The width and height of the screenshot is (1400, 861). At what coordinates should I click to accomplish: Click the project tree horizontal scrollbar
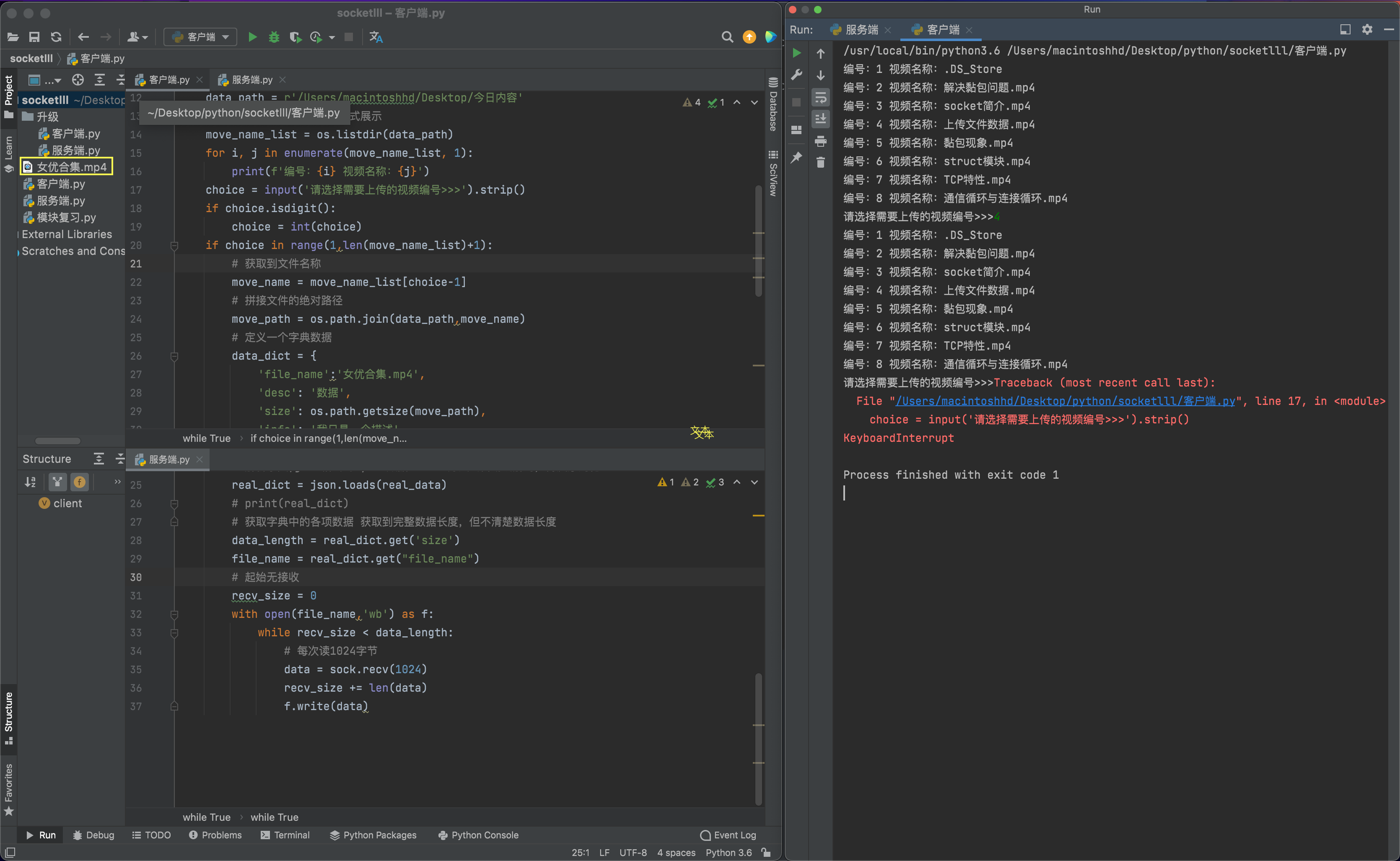point(57,441)
